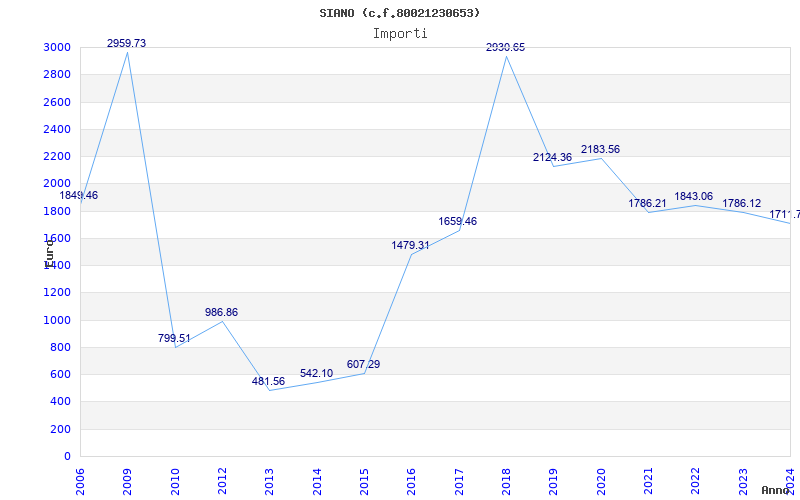Viewport: 800px width, 500px height.
Task: Click x-axis year label 2020
Action: 601,482
